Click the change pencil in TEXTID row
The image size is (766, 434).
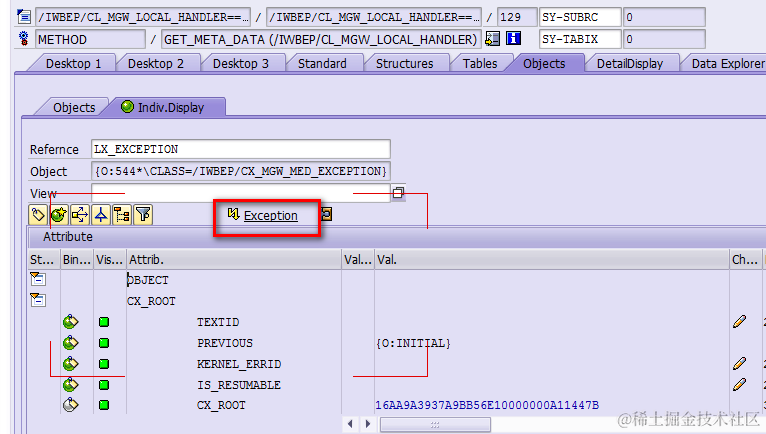pyautogui.click(x=740, y=322)
